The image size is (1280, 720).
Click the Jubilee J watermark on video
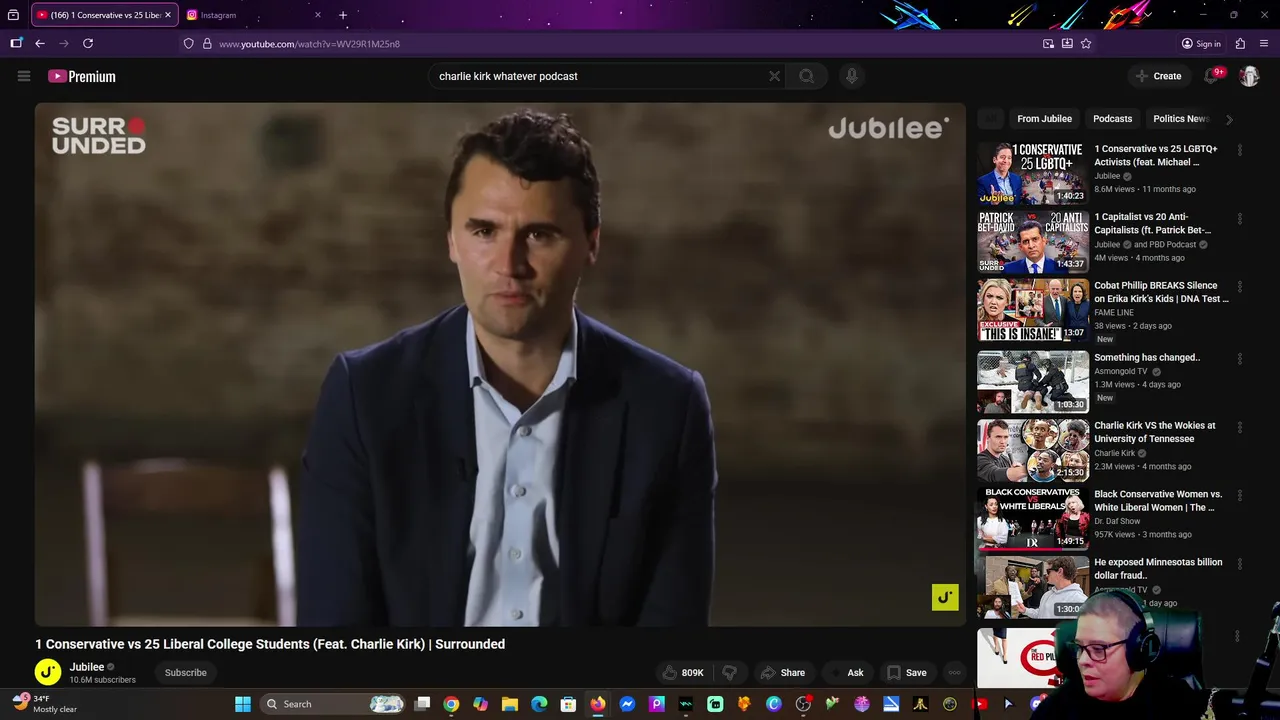click(x=945, y=597)
